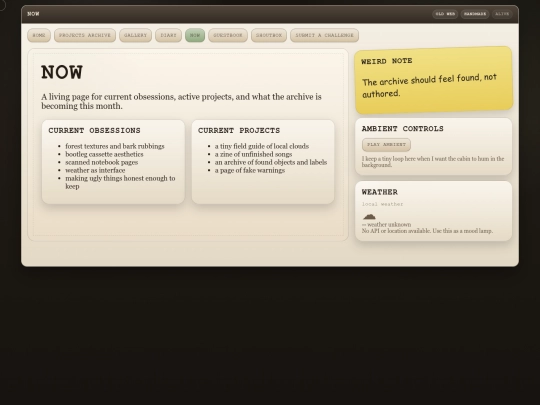
Task: Open the Diary tab
Action: (168, 35)
